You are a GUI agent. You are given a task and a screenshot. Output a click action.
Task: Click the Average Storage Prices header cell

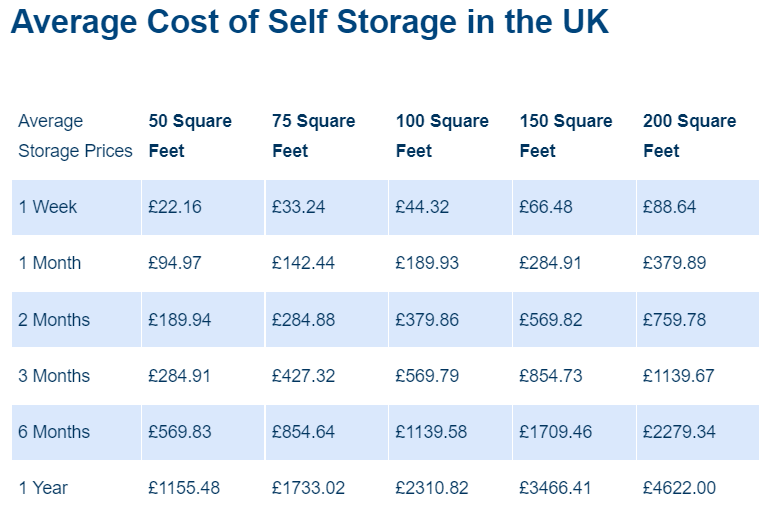pyautogui.click(x=75, y=136)
